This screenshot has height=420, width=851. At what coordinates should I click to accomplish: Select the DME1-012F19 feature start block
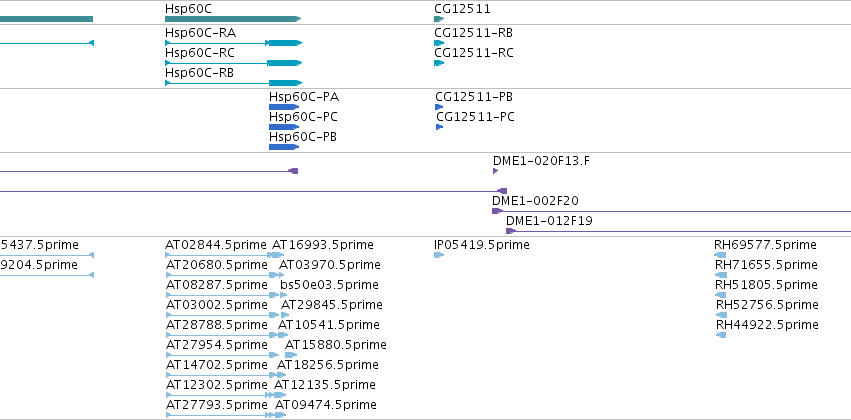pyautogui.click(x=511, y=231)
